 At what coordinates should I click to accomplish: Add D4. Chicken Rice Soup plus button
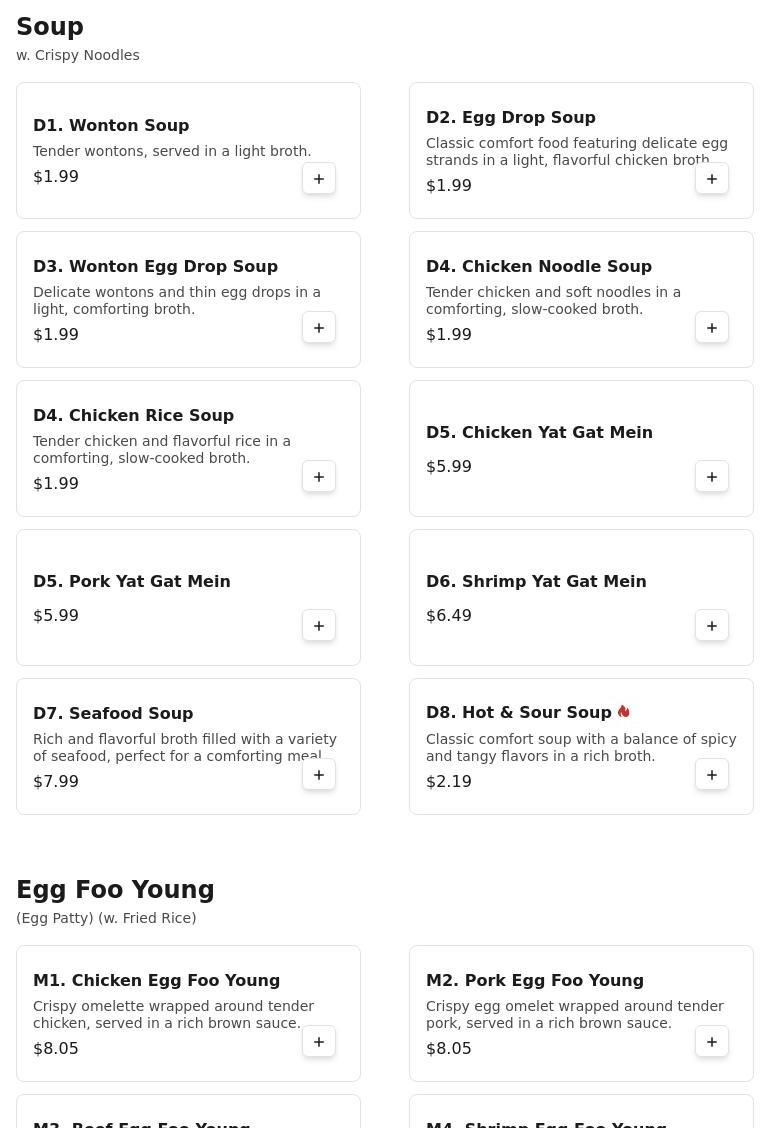[x=319, y=476]
